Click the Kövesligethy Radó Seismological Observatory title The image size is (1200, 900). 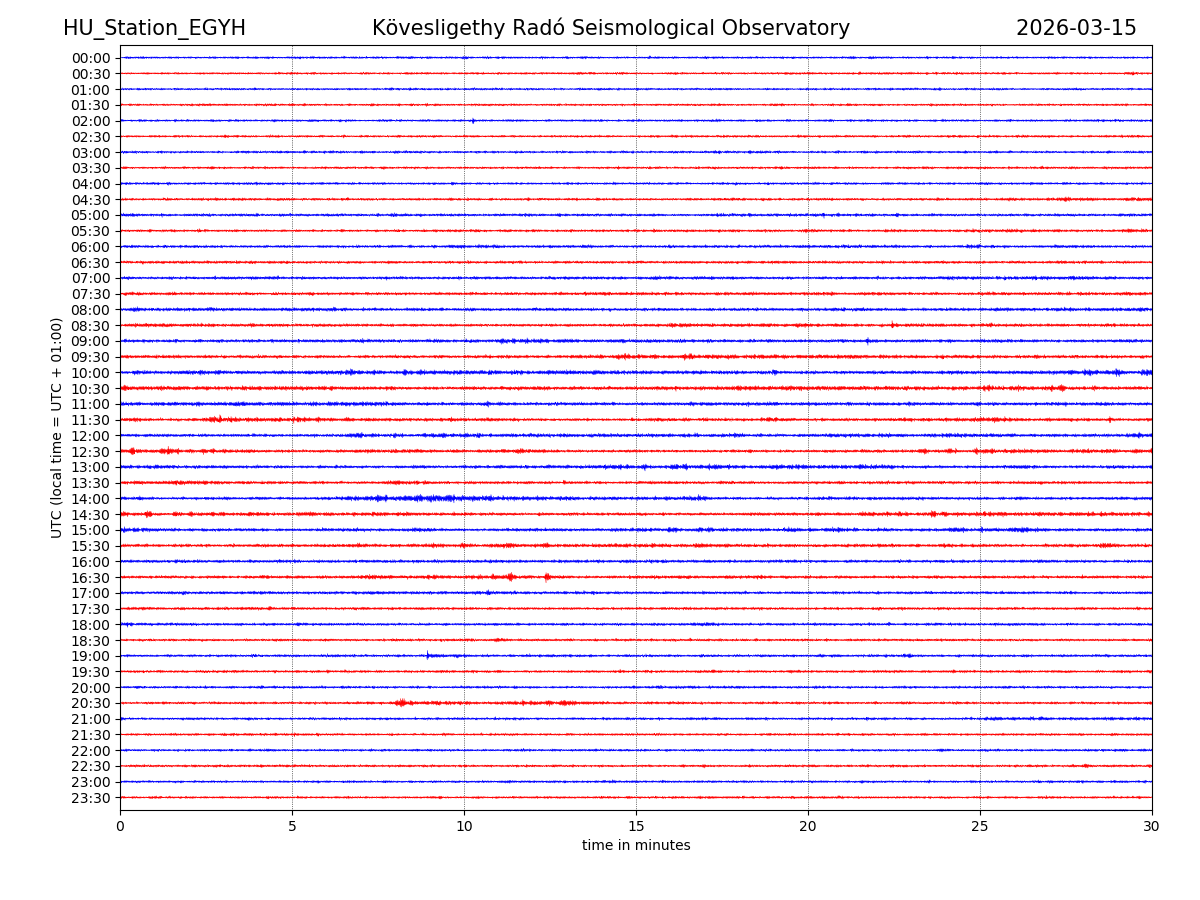610,29
